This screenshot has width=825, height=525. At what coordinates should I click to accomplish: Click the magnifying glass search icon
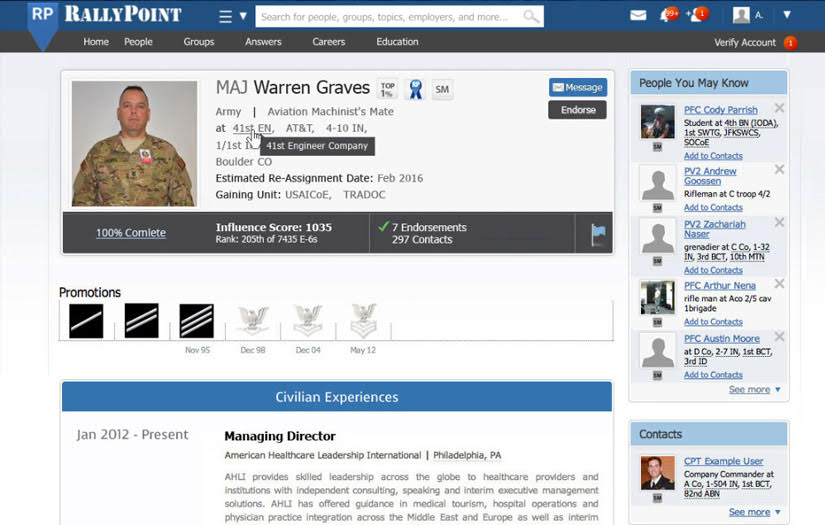531,17
